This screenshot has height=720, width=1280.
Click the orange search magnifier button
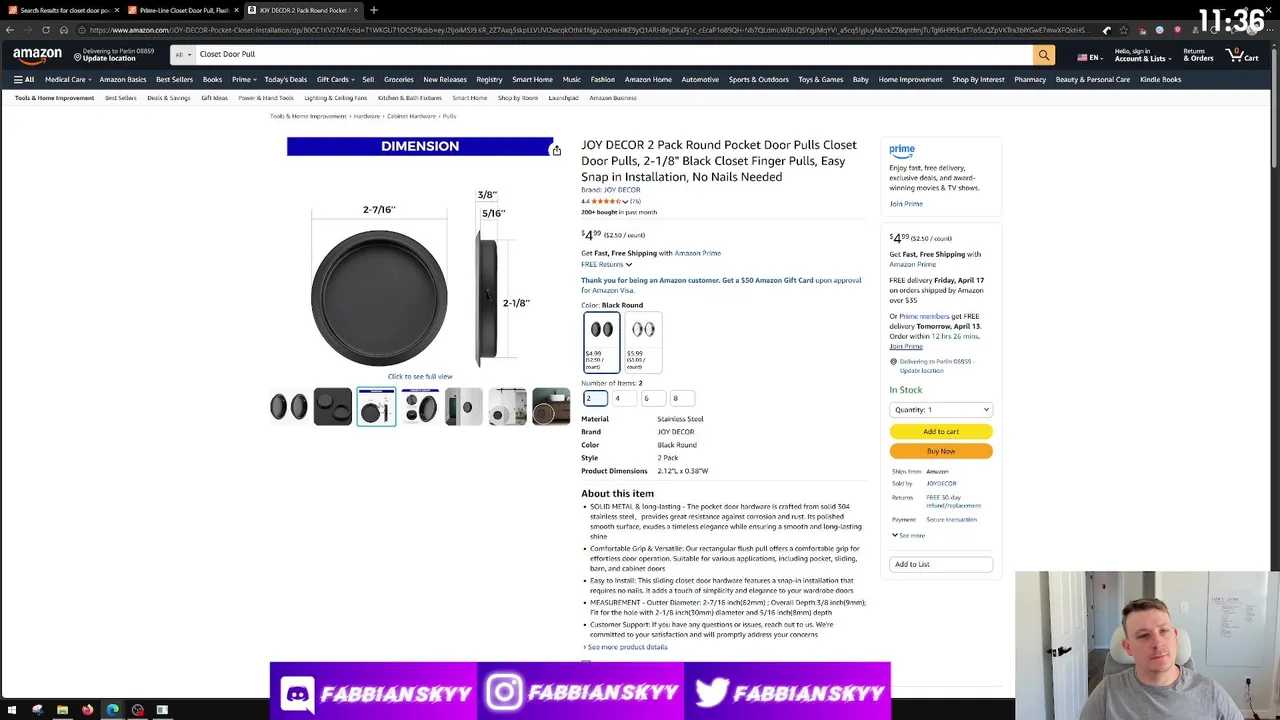1043,55
